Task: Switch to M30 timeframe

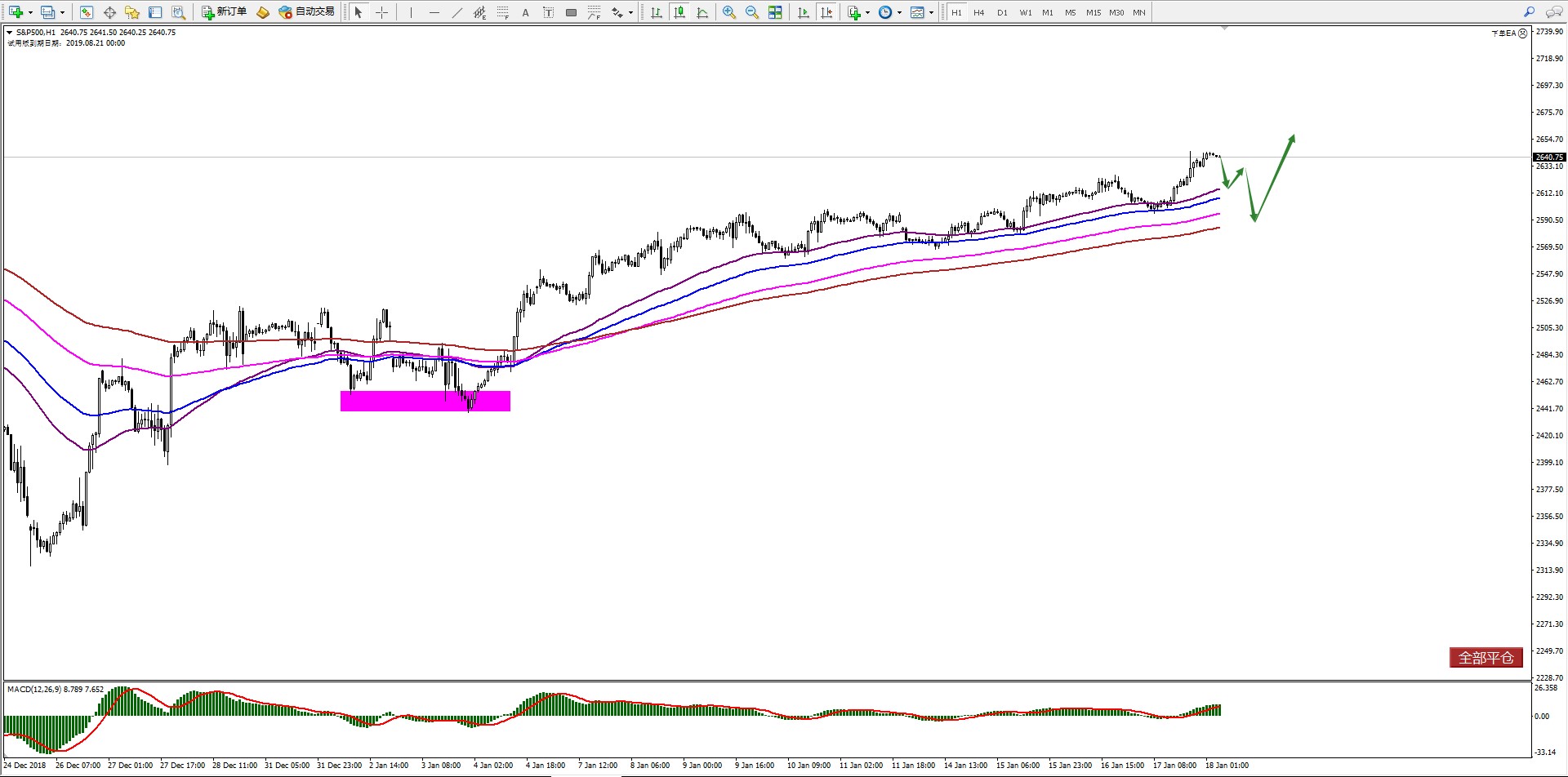Action: (1116, 12)
